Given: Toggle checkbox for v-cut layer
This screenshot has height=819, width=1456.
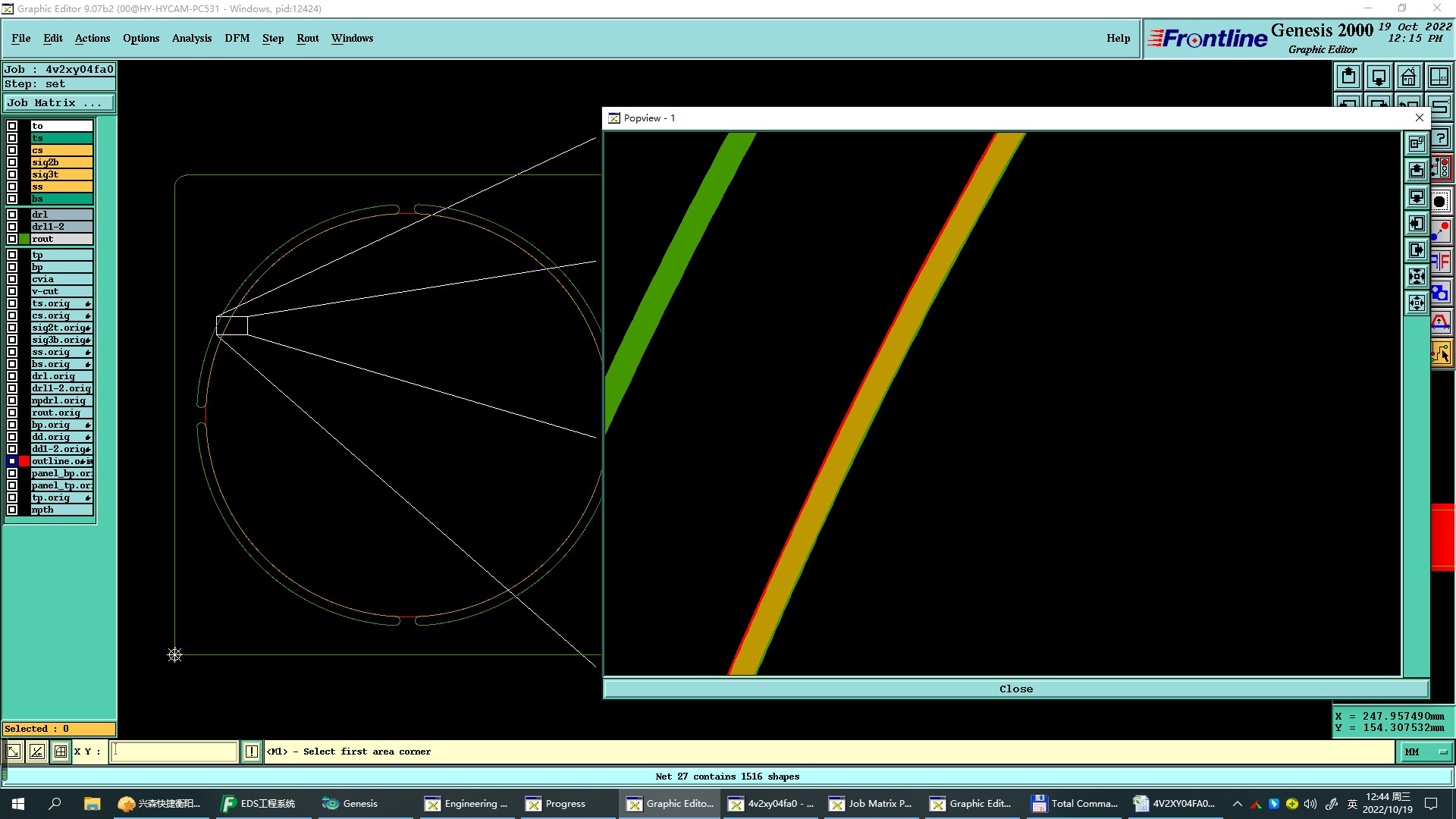Looking at the screenshot, I should coord(12,291).
